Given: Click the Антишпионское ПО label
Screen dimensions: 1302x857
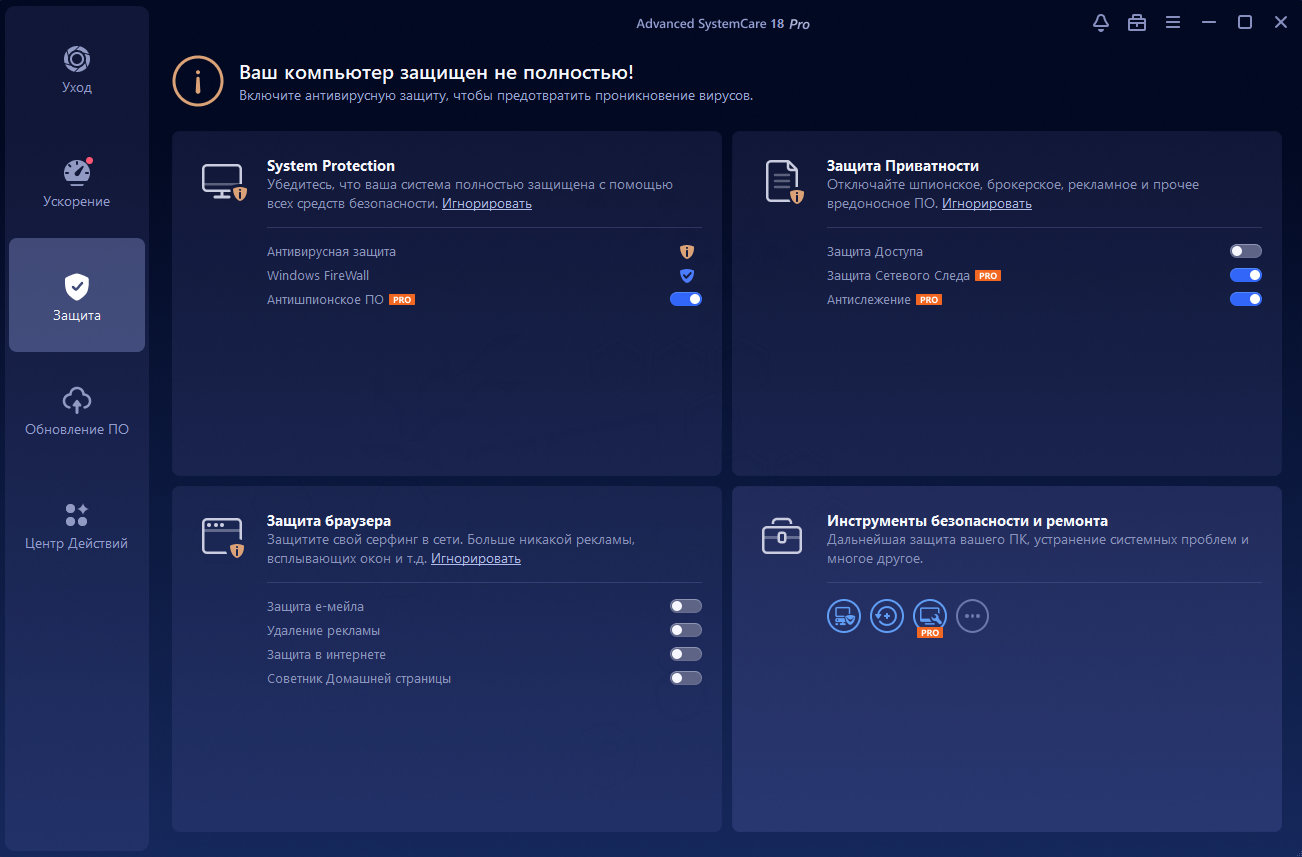Looking at the screenshot, I should click(x=325, y=300).
